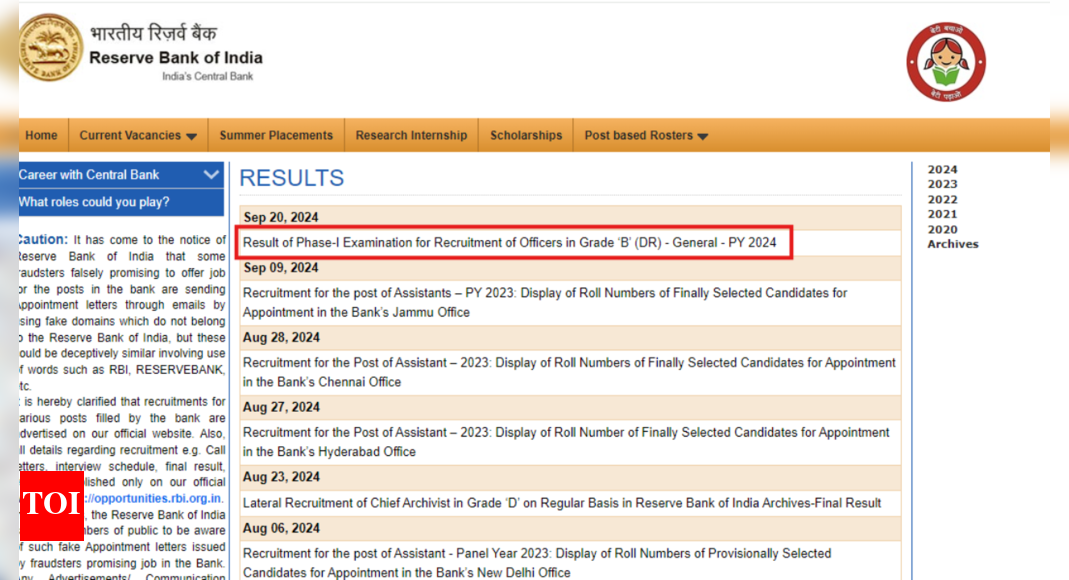Click the India's Central Bank tagline
The width and height of the screenshot is (1069, 580).
[x=207, y=76]
